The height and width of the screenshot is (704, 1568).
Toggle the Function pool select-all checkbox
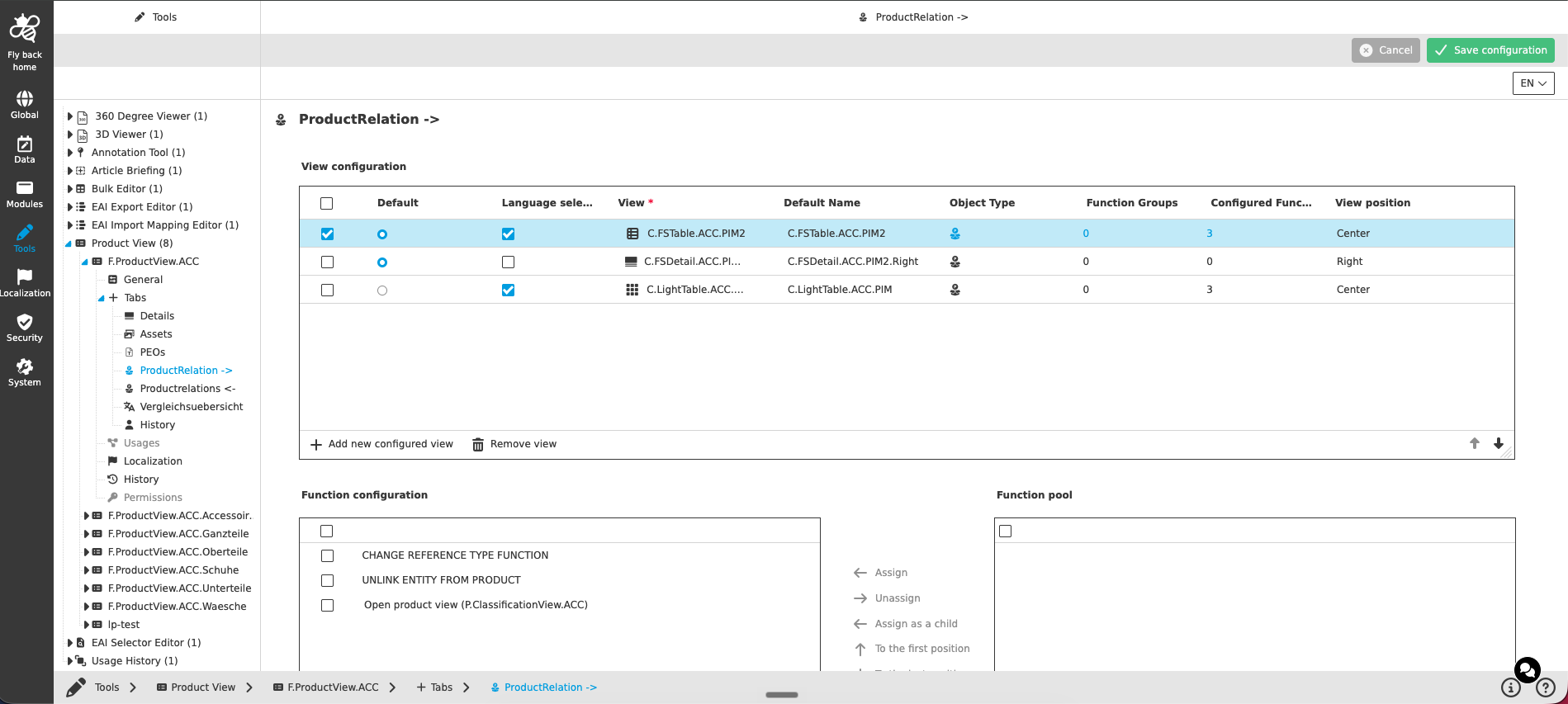point(1006,532)
